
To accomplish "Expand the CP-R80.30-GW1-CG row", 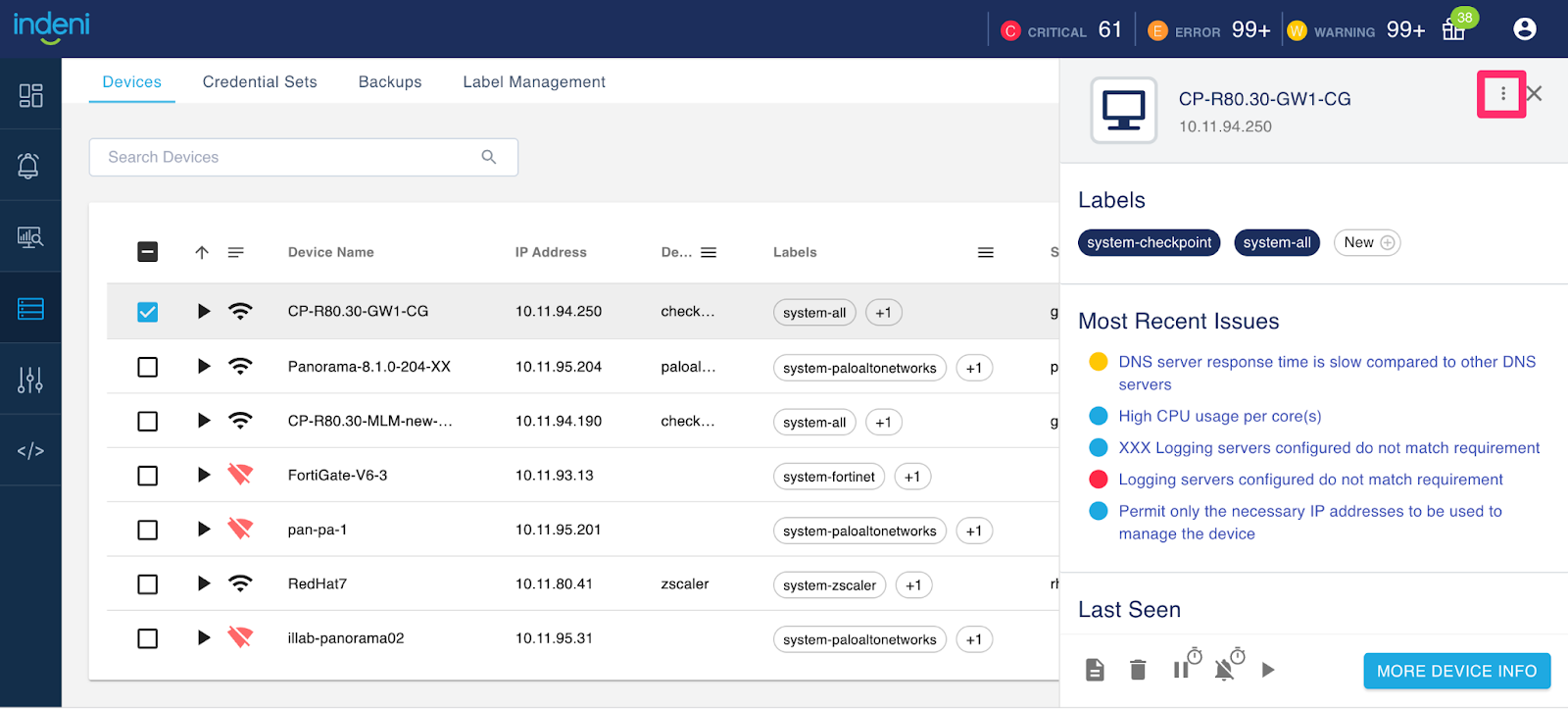I will (204, 311).
